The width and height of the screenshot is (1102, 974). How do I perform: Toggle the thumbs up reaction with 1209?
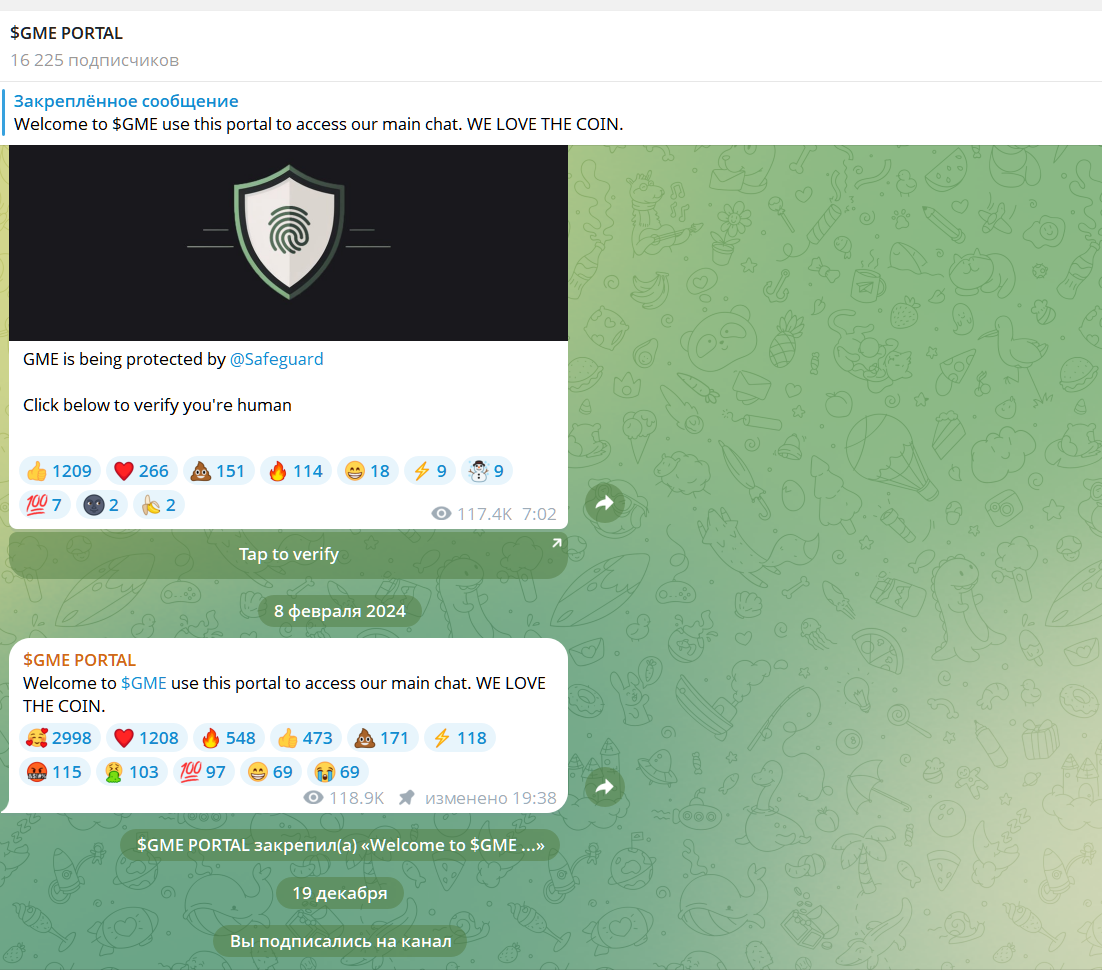tap(60, 471)
